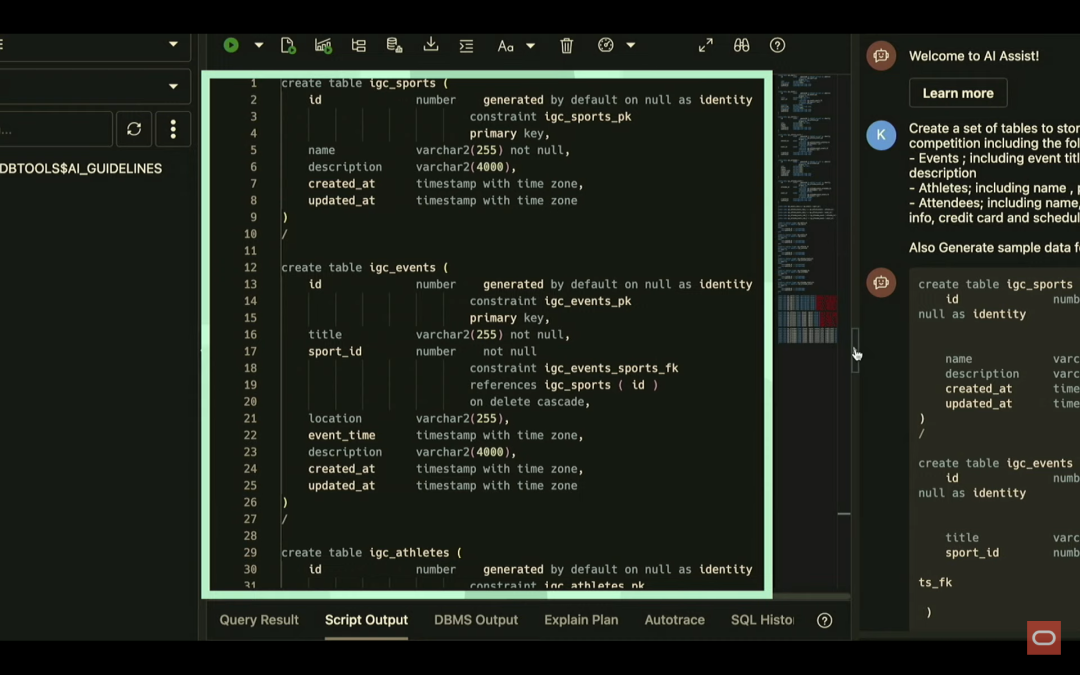
Task: Switch to the DBMS Output tab
Action: pos(476,620)
